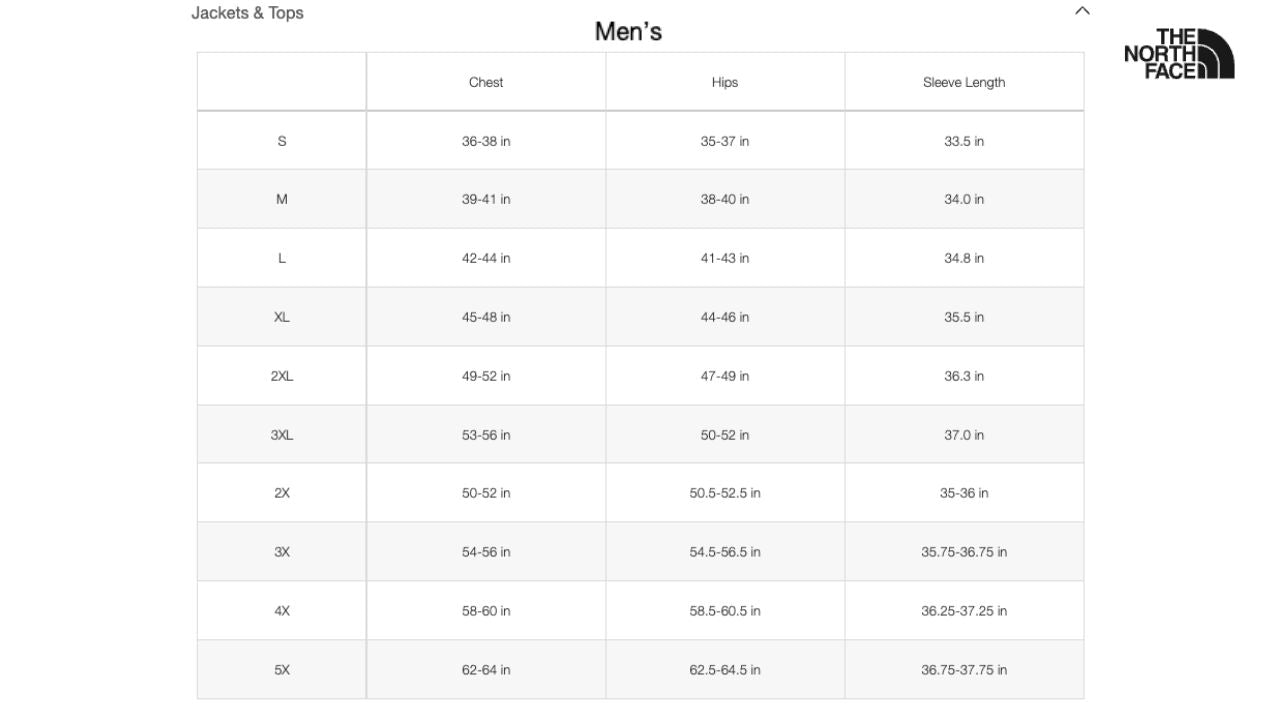Click the 36-38 in chest cell
1280x720 pixels.
[x=486, y=141]
